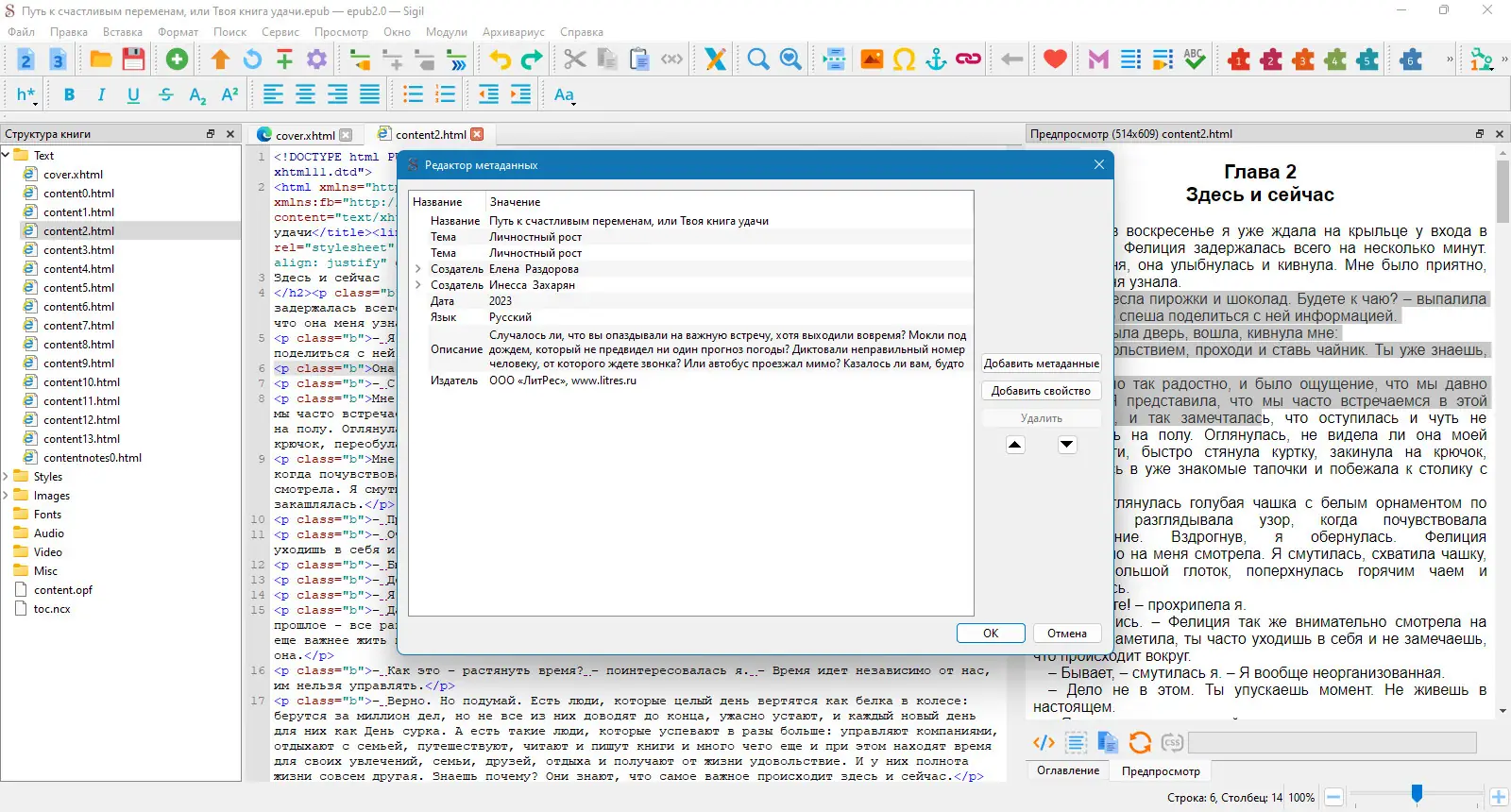The height and width of the screenshot is (812, 1511).
Task: Open a file with the folder icon
Action: 101,59
